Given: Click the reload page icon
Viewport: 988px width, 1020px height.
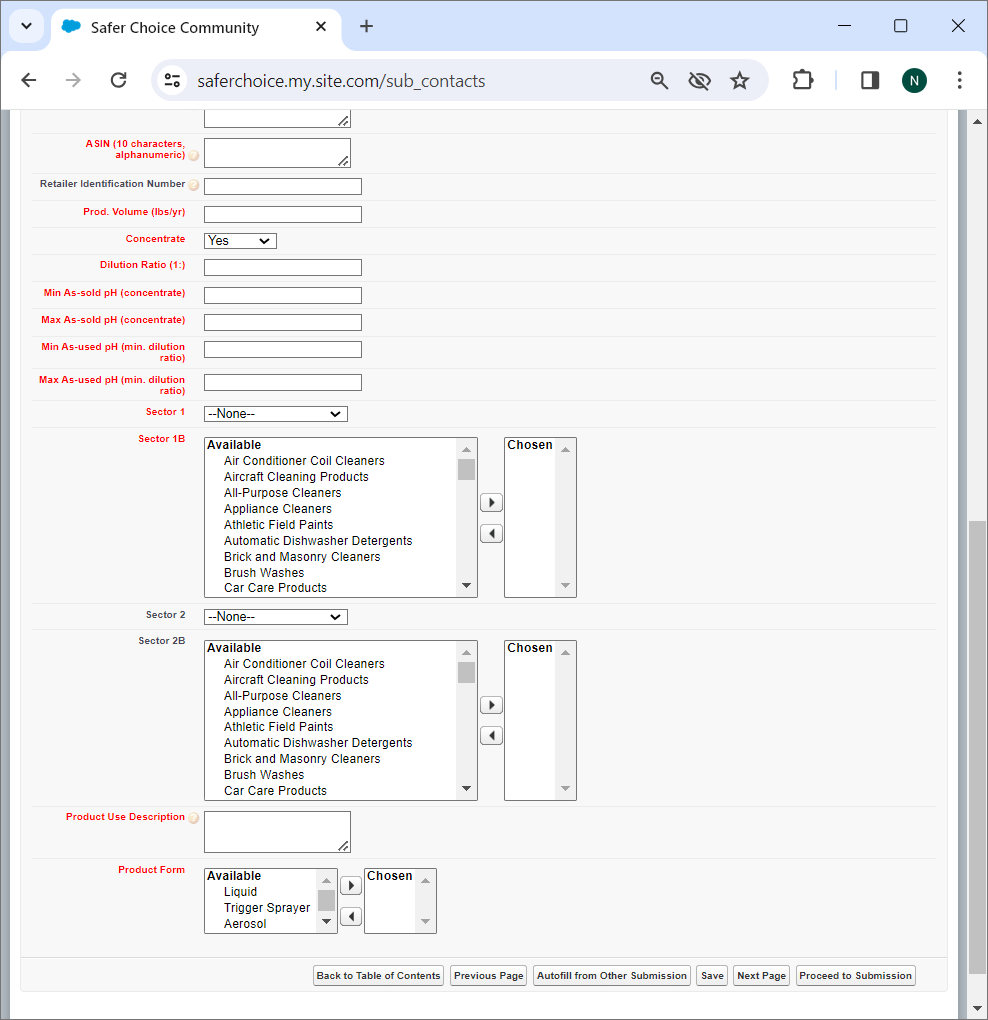Looking at the screenshot, I should 118,81.
